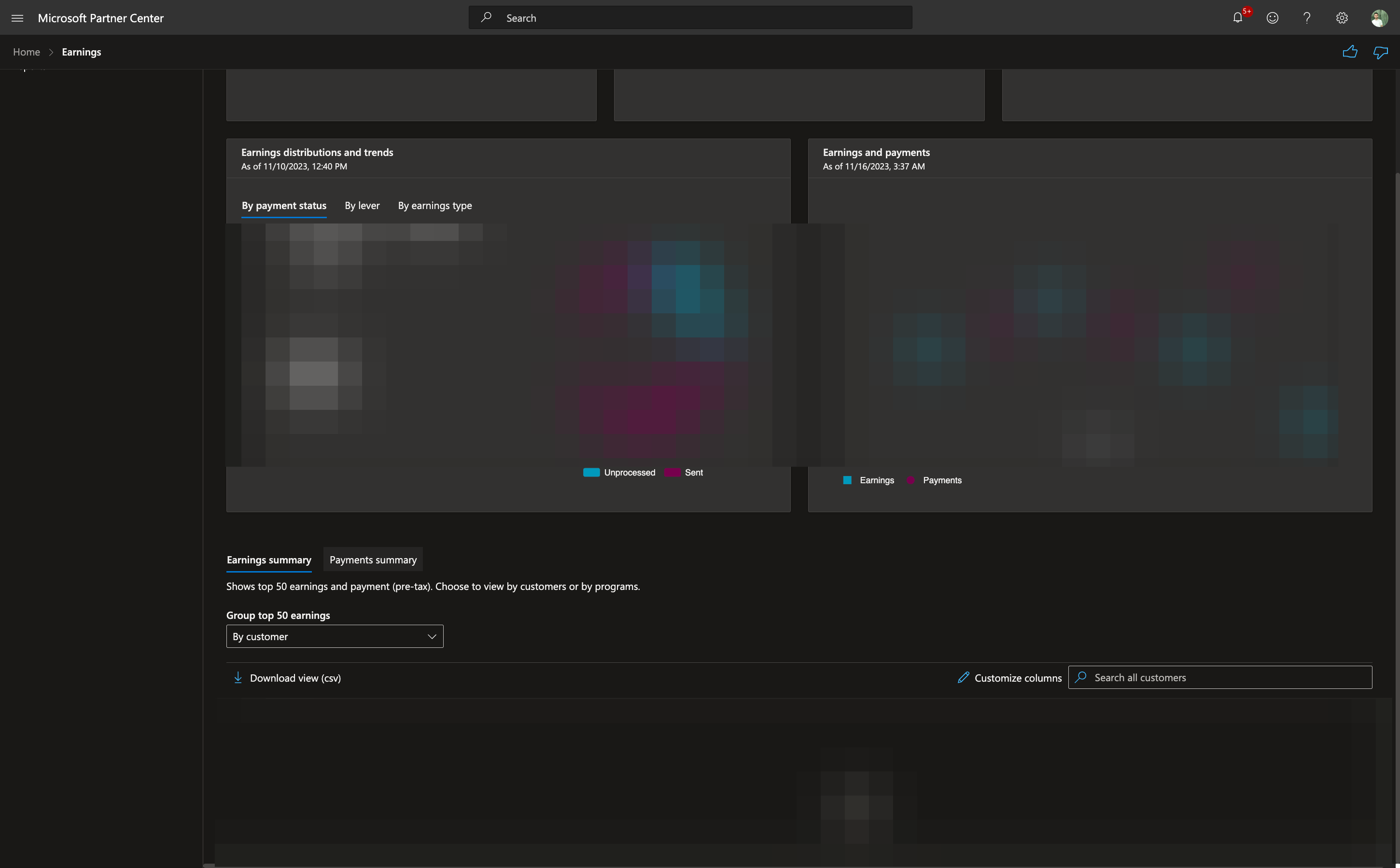The image size is (1400, 868).
Task: Click the Customize columns pencil icon
Action: tap(963, 677)
